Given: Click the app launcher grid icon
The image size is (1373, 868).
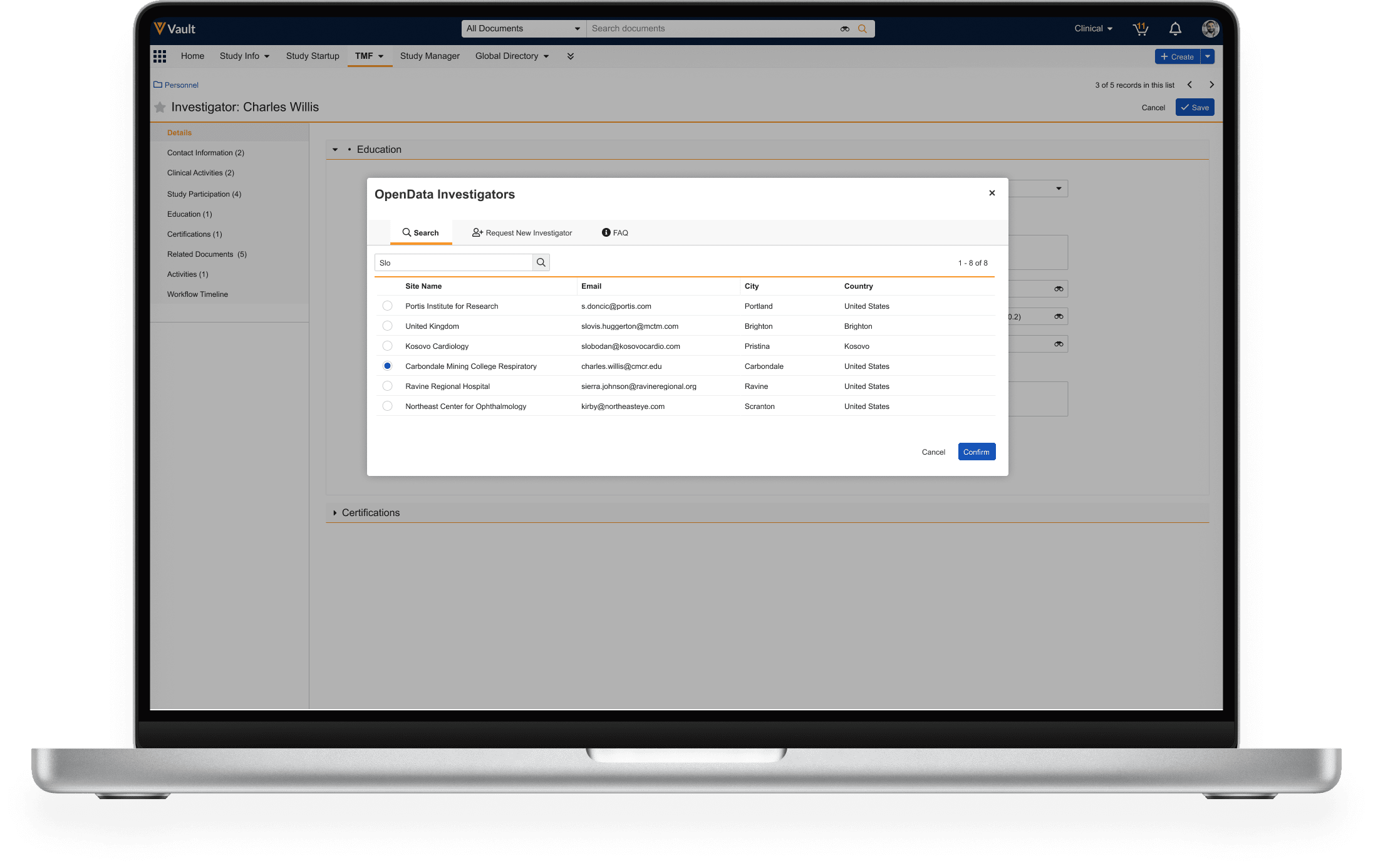Looking at the screenshot, I should click(160, 56).
